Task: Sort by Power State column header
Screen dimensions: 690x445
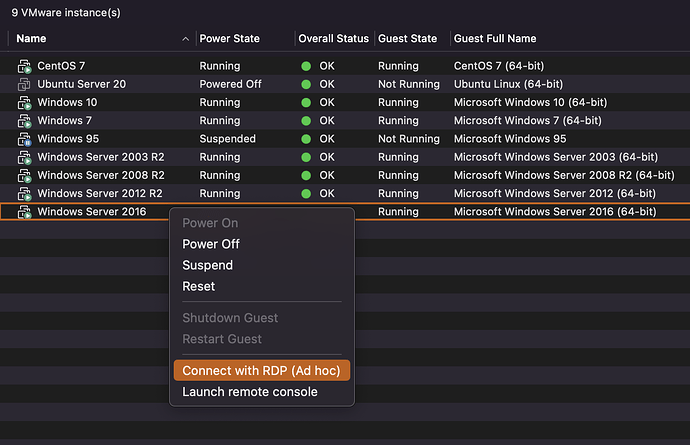Action: pos(229,39)
